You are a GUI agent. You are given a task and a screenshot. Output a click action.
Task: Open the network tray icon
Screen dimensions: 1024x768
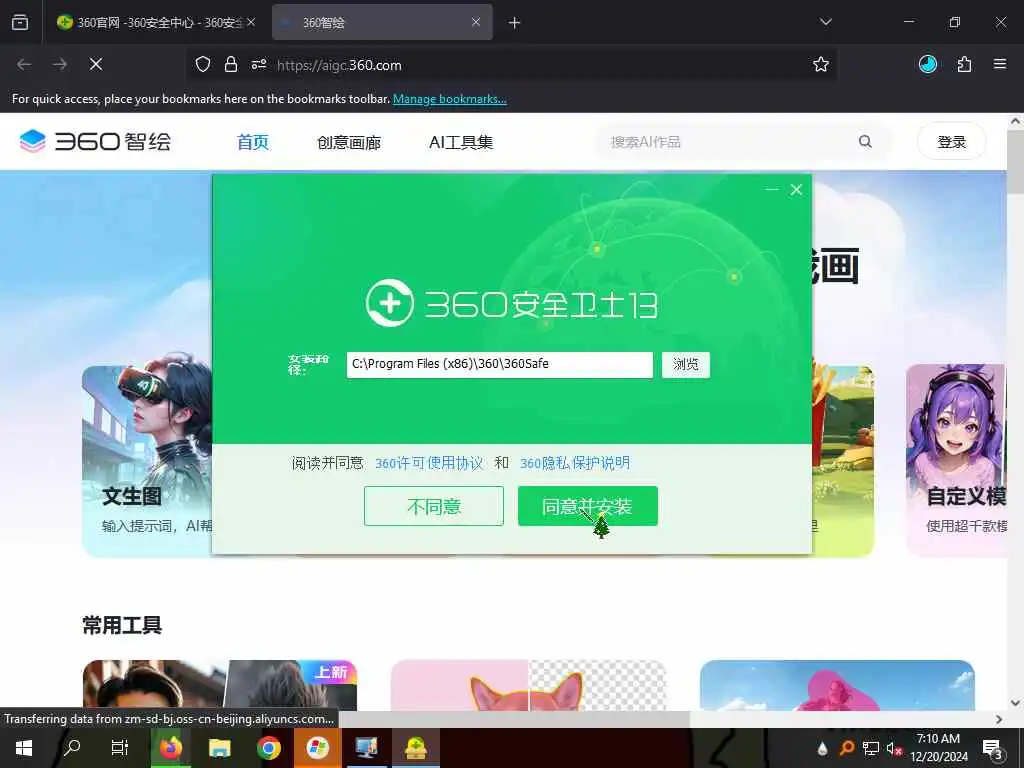pyautogui.click(x=871, y=748)
